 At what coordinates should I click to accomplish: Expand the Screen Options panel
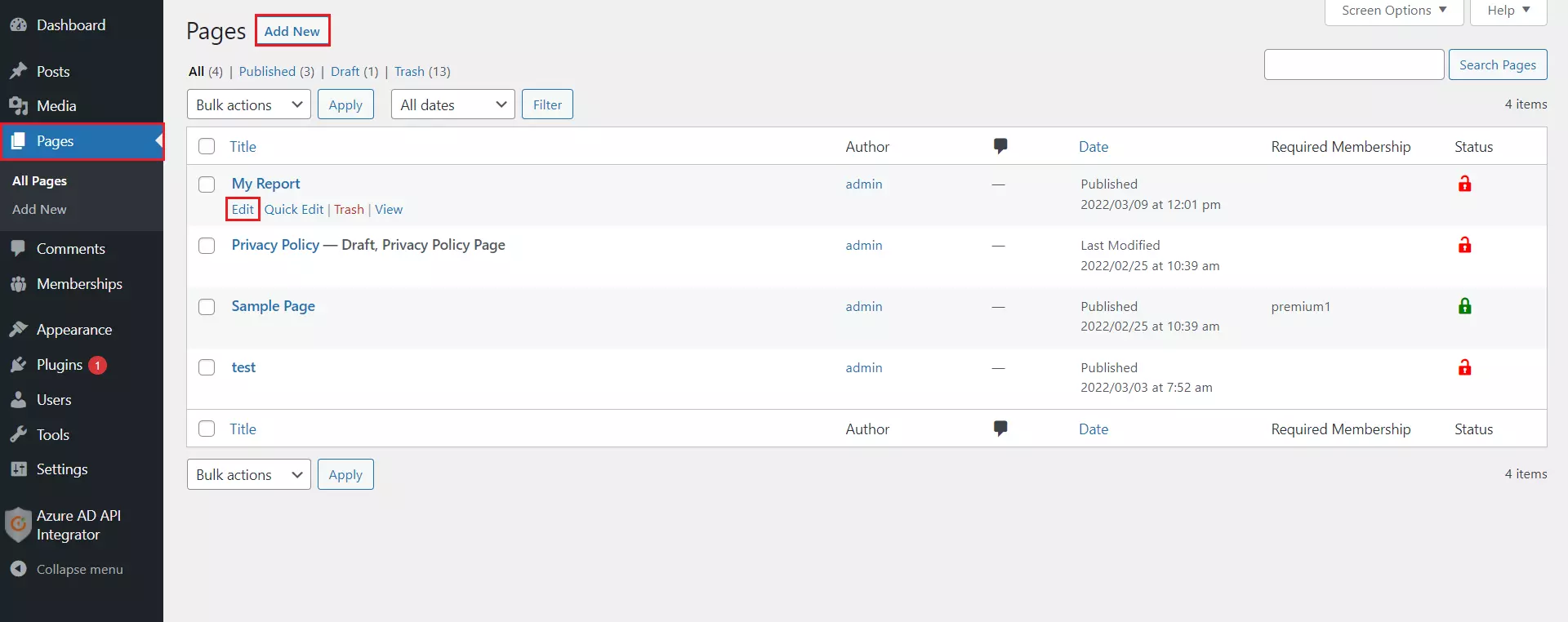pyautogui.click(x=1394, y=11)
